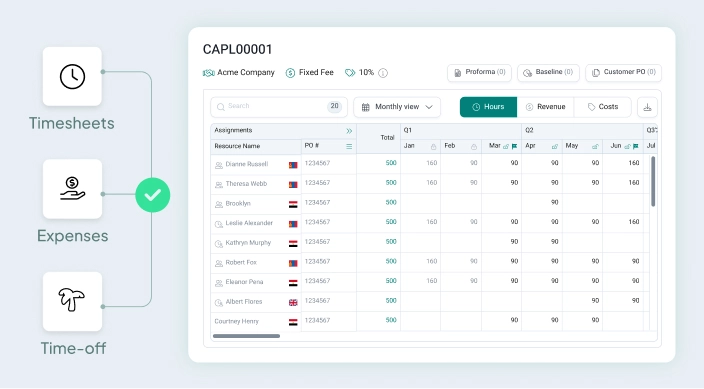Image resolution: width=704 pixels, height=389 pixels.
Task: Select the Courtney Henry row name
Action: click(x=237, y=321)
